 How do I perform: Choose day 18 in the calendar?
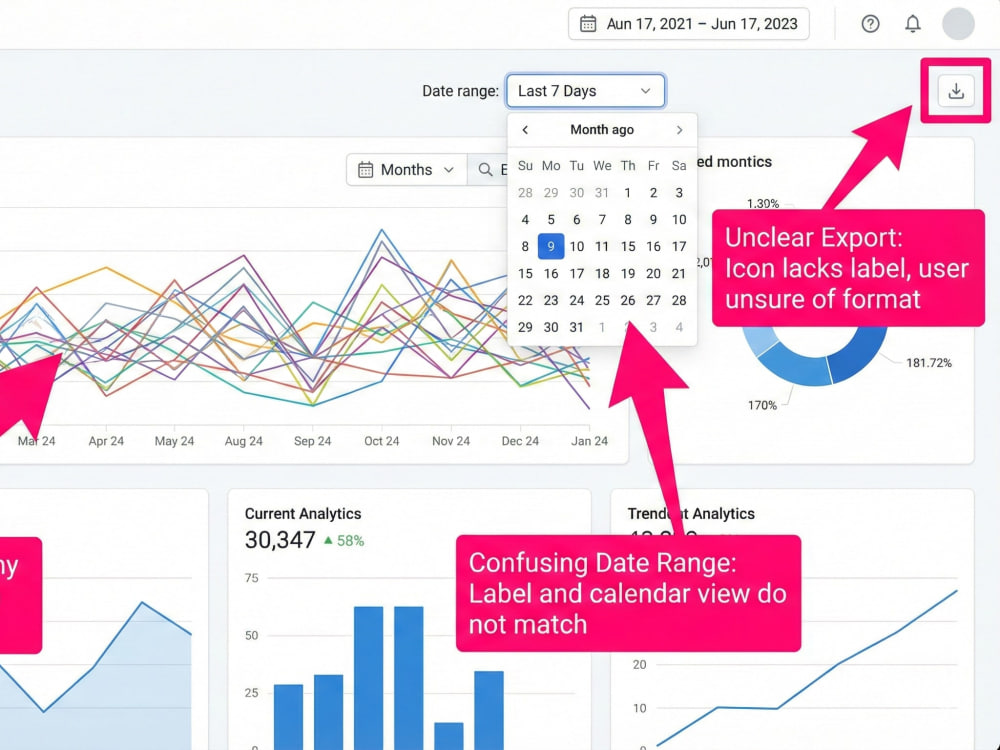(602, 274)
